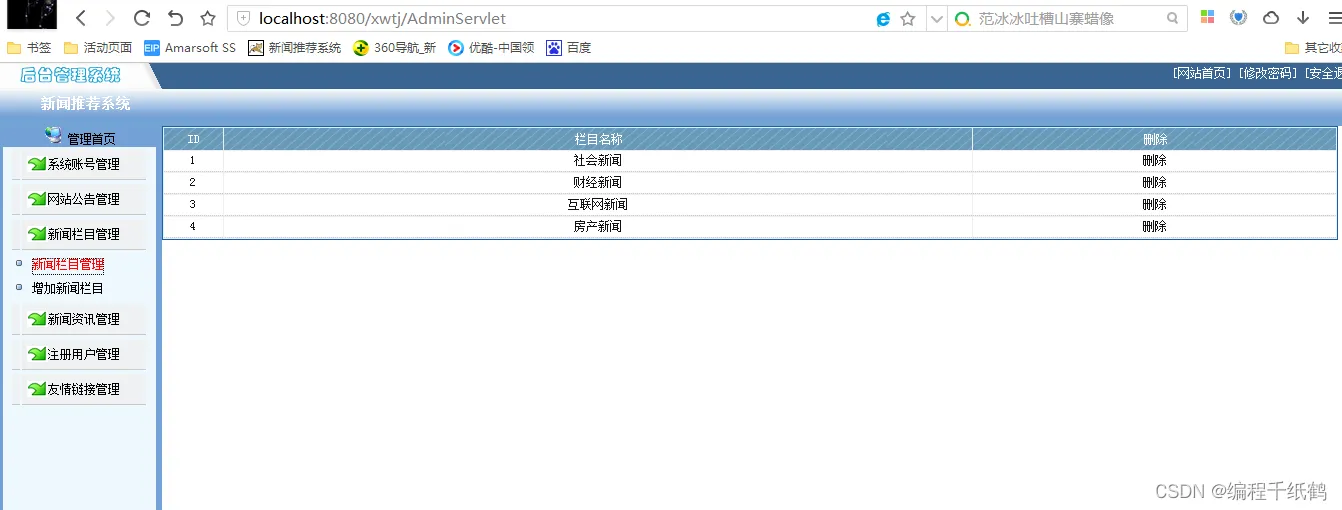Screen dimensions: 1342x510
Task: Click the 删除 column header
Action: [x=1155, y=139]
